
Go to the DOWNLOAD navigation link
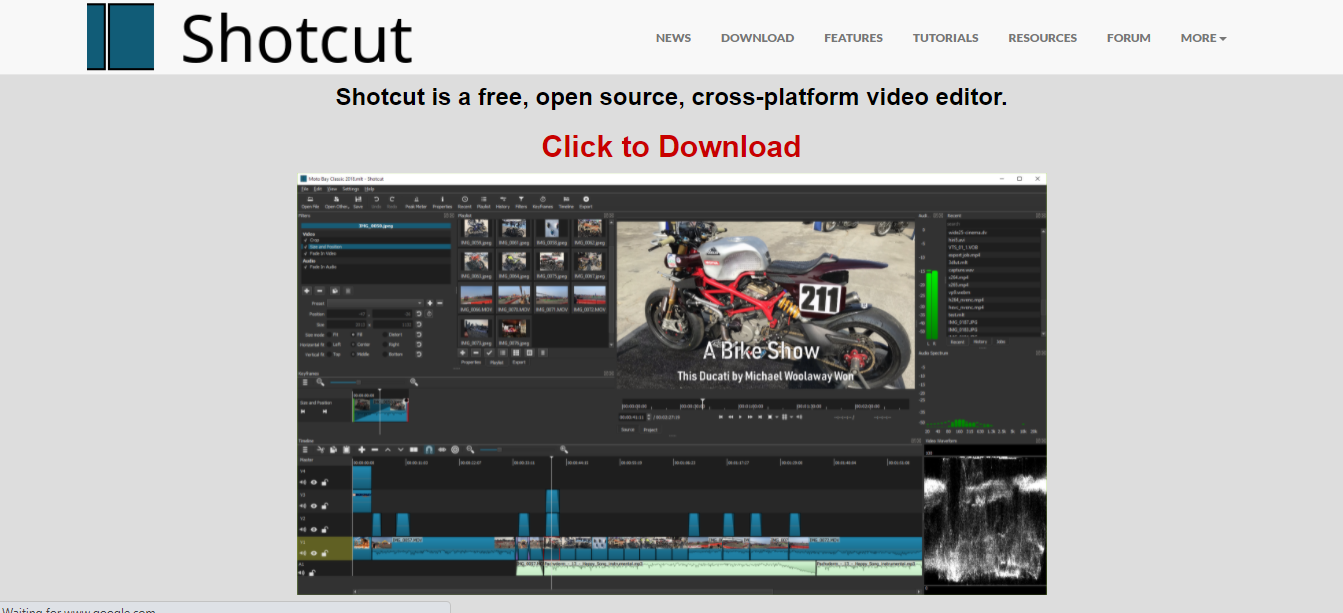click(757, 38)
